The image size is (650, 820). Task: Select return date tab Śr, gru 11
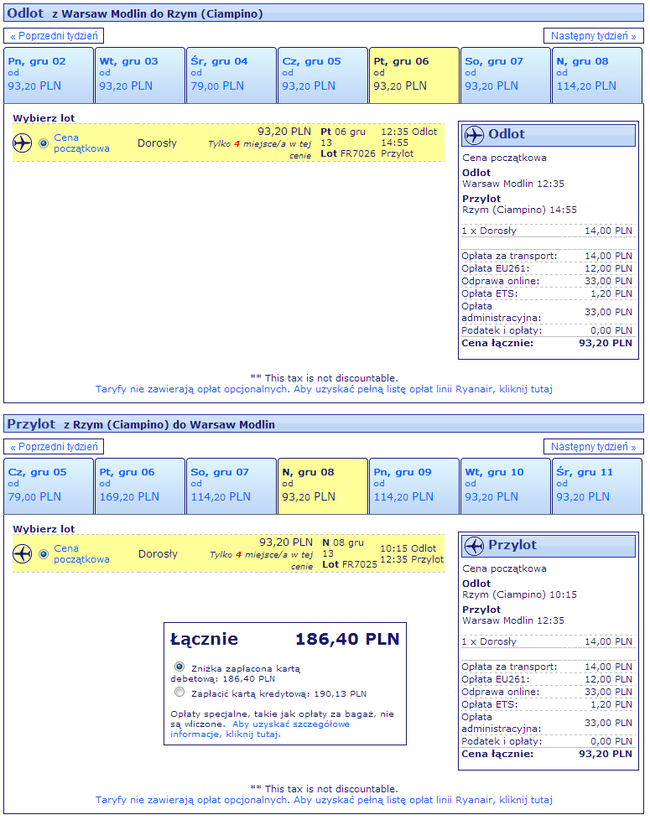click(x=597, y=486)
